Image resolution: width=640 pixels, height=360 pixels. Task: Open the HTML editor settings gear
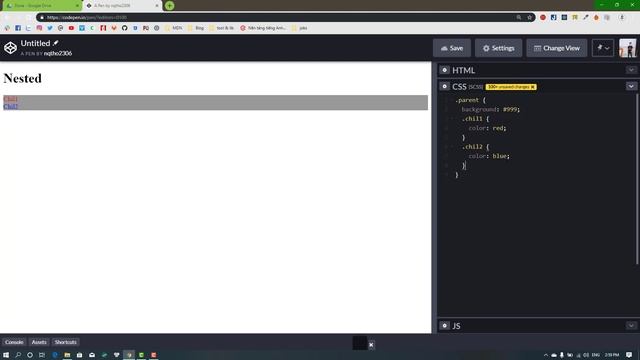click(x=444, y=70)
